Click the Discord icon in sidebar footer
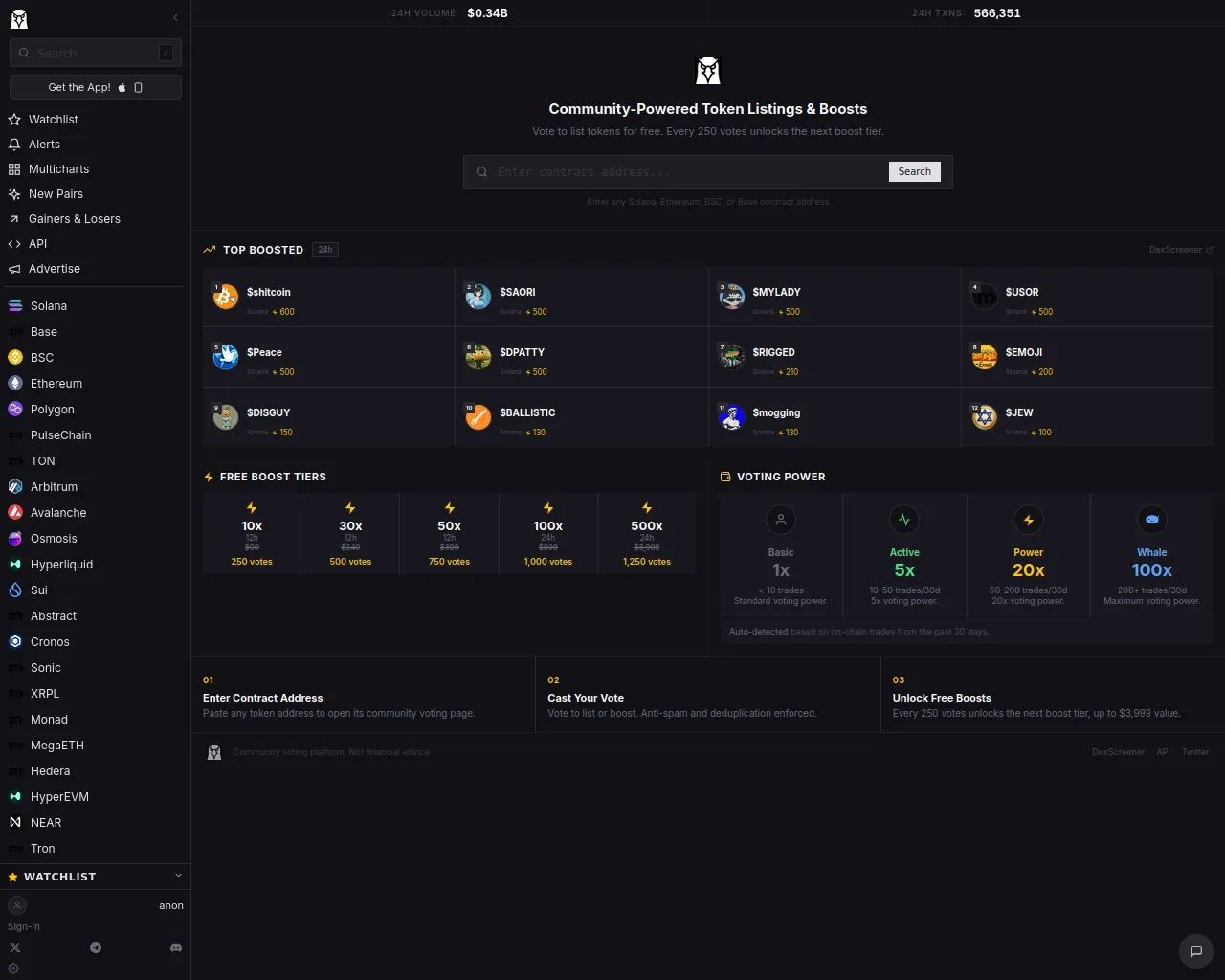 pos(176,947)
